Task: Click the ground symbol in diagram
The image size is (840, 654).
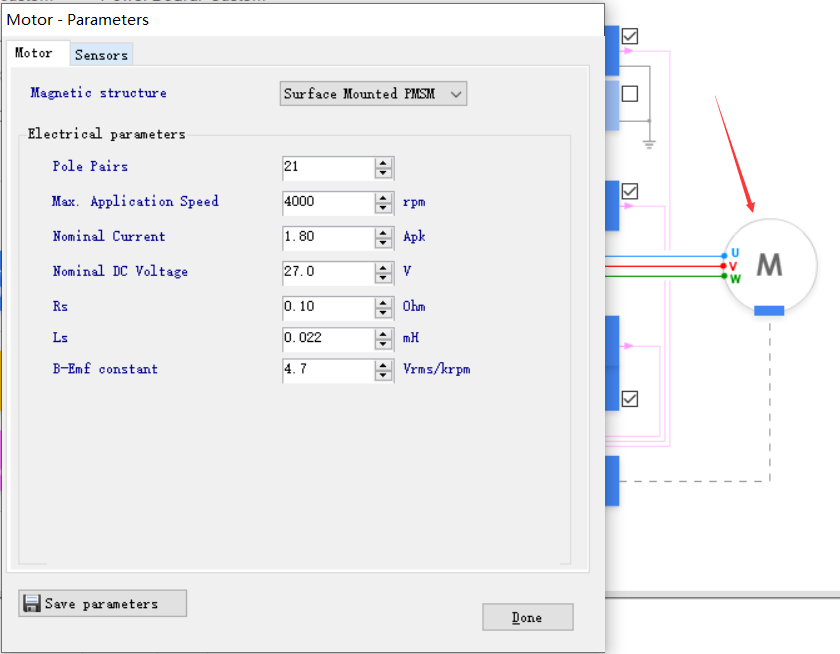Action: [x=649, y=144]
